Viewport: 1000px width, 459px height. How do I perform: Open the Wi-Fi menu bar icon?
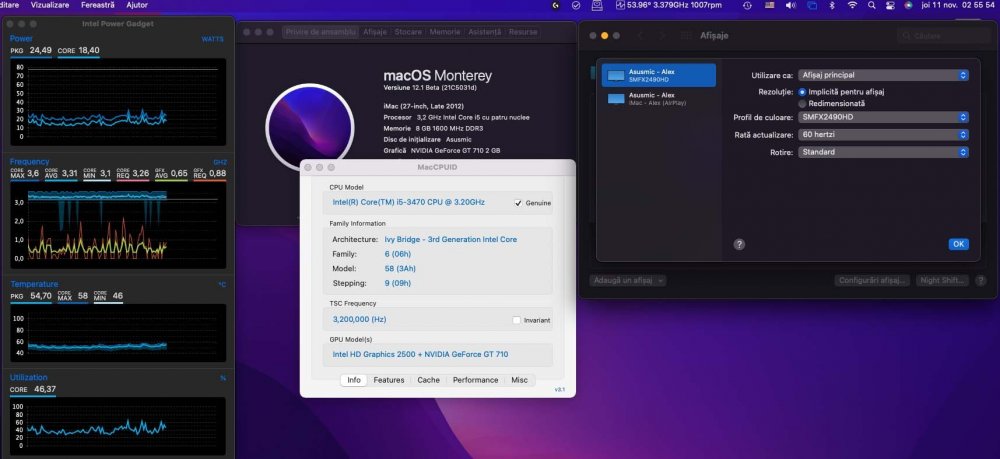[x=852, y=5]
